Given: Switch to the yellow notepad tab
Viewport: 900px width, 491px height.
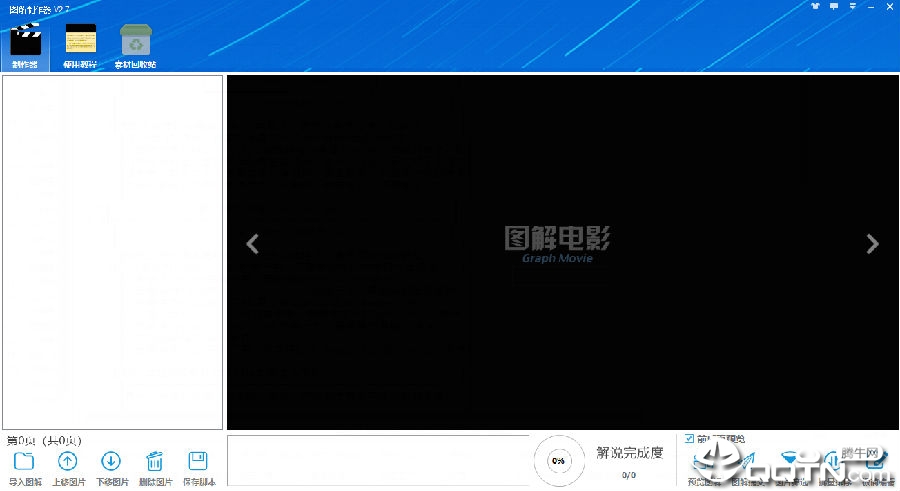Looking at the screenshot, I should pos(81,45).
